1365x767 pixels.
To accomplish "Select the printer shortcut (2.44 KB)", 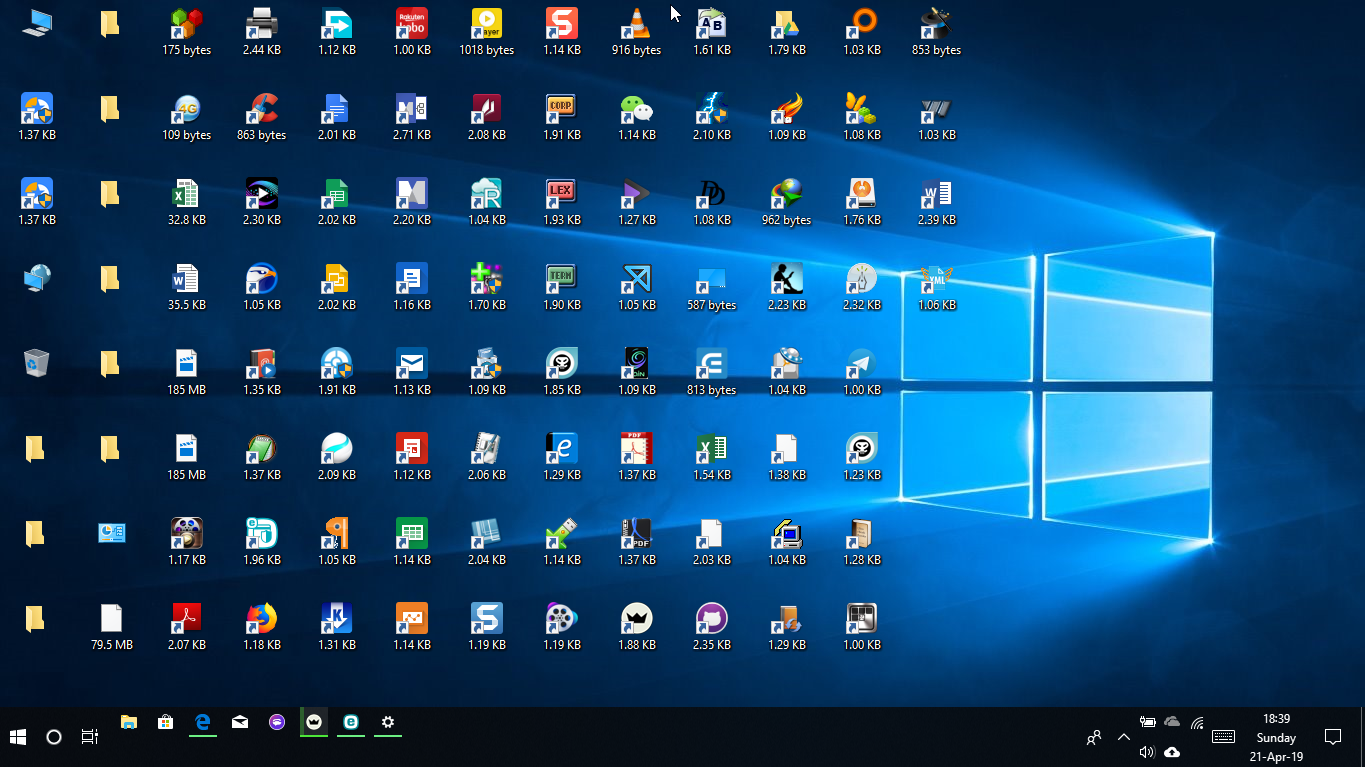I will [x=261, y=23].
